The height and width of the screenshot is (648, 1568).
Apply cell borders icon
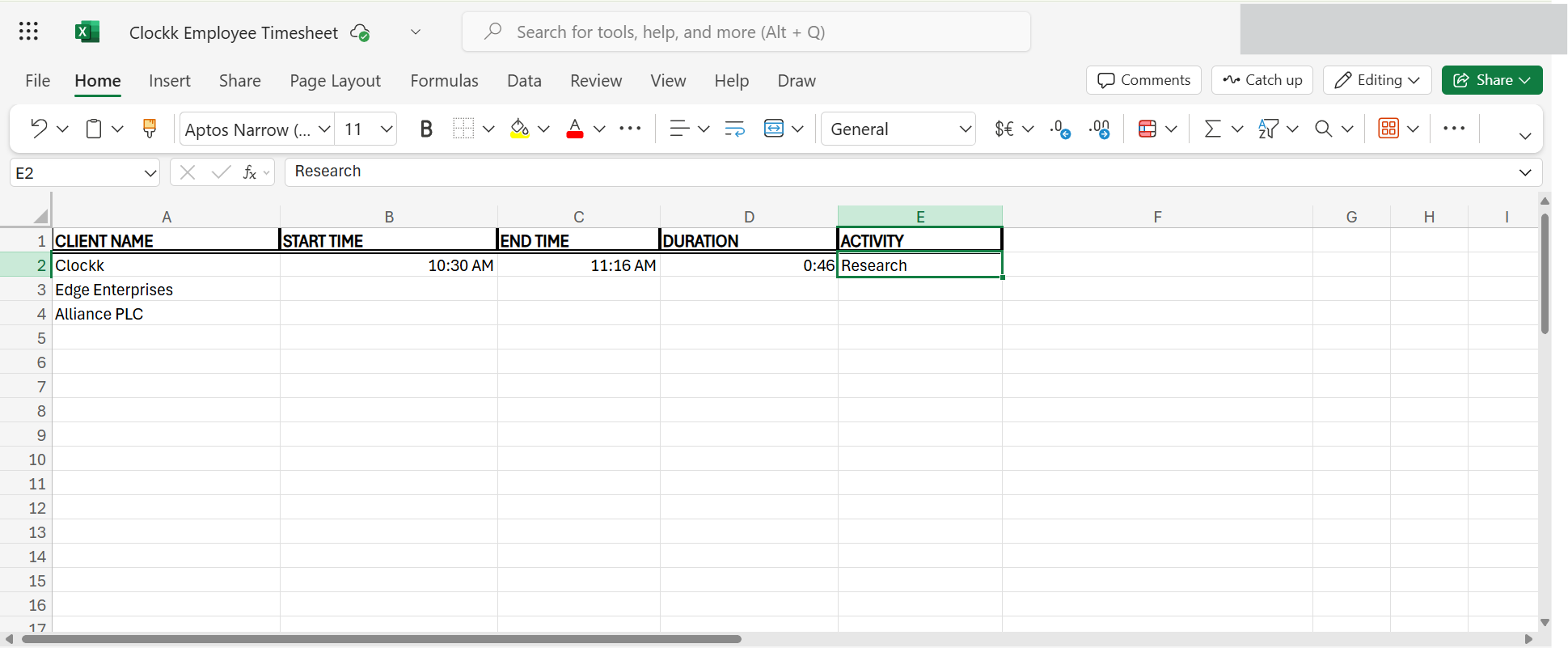pyautogui.click(x=463, y=129)
